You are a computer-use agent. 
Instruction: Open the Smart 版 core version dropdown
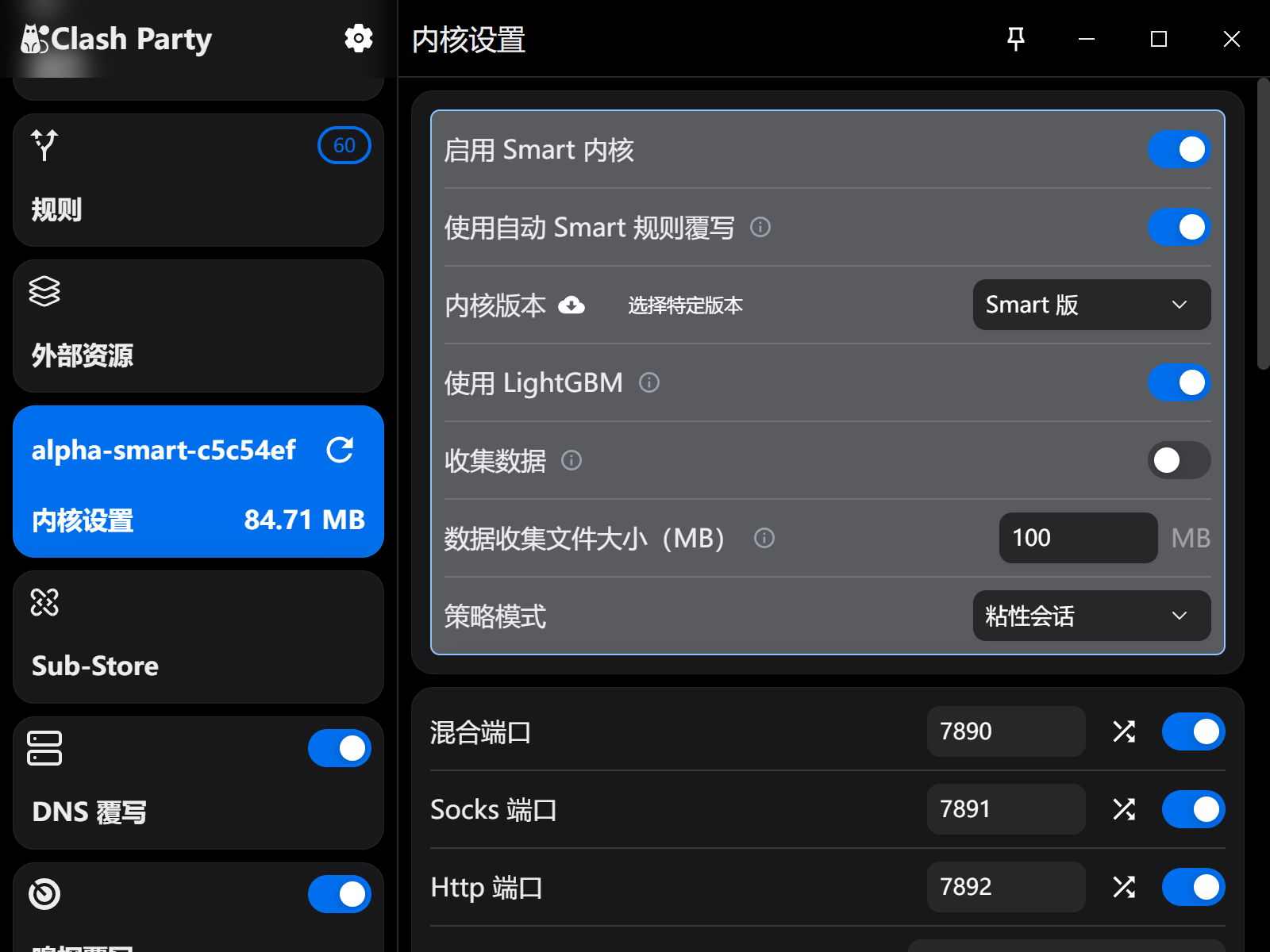pyautogui.click(x=1091, y=305)
